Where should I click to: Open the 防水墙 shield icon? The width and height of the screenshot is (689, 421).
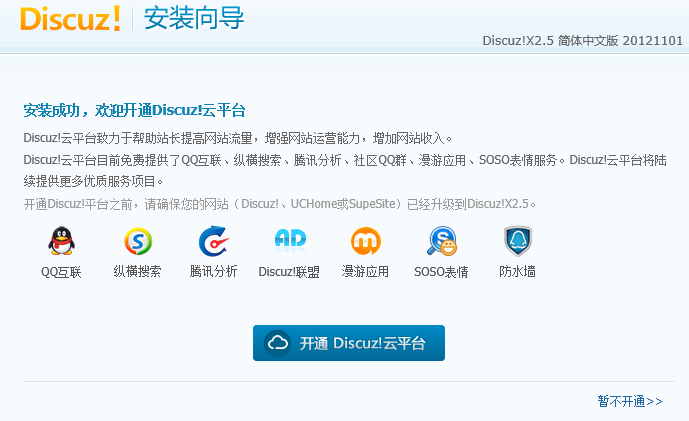(518, 241)
